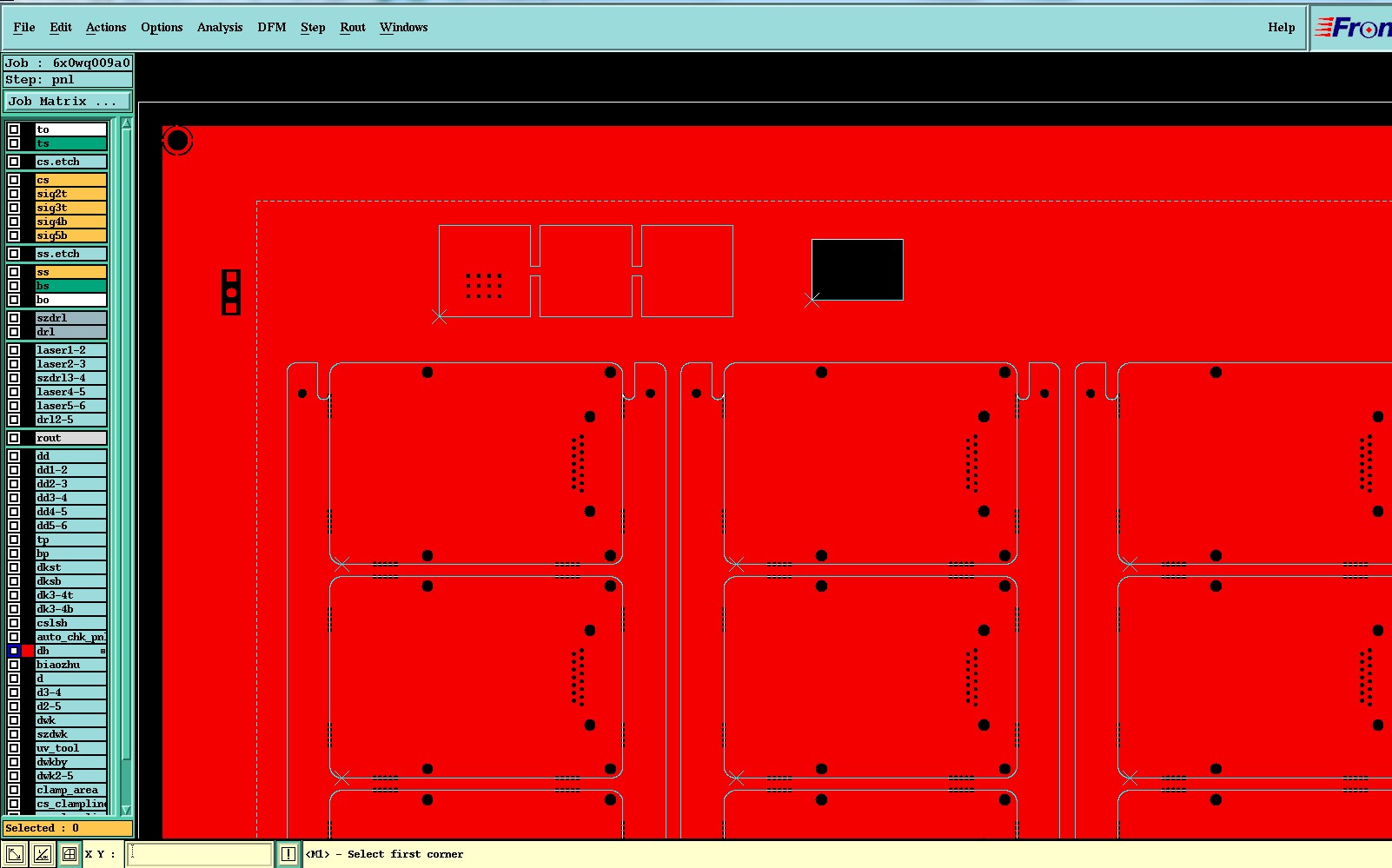Image resolution: width=1392 pixels, height=868 pixels.
Task: Select the auto_chk_pnl layer name
Action: point(71,637)
